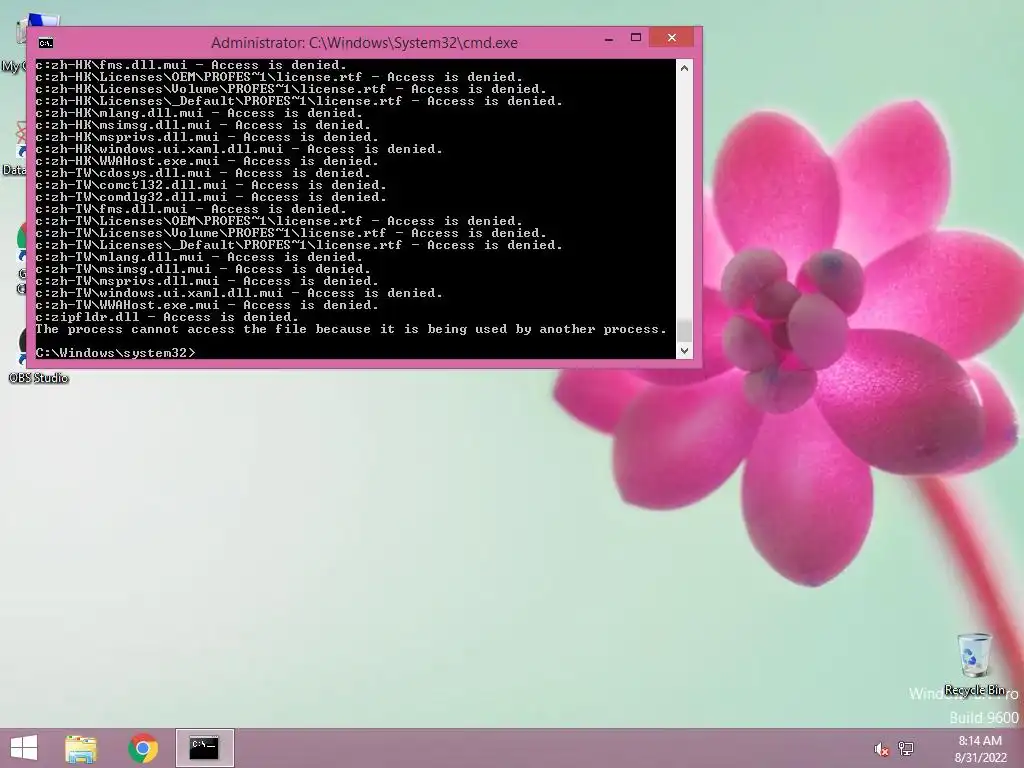Open File Explorer from the taskbar

pos(81,748)
